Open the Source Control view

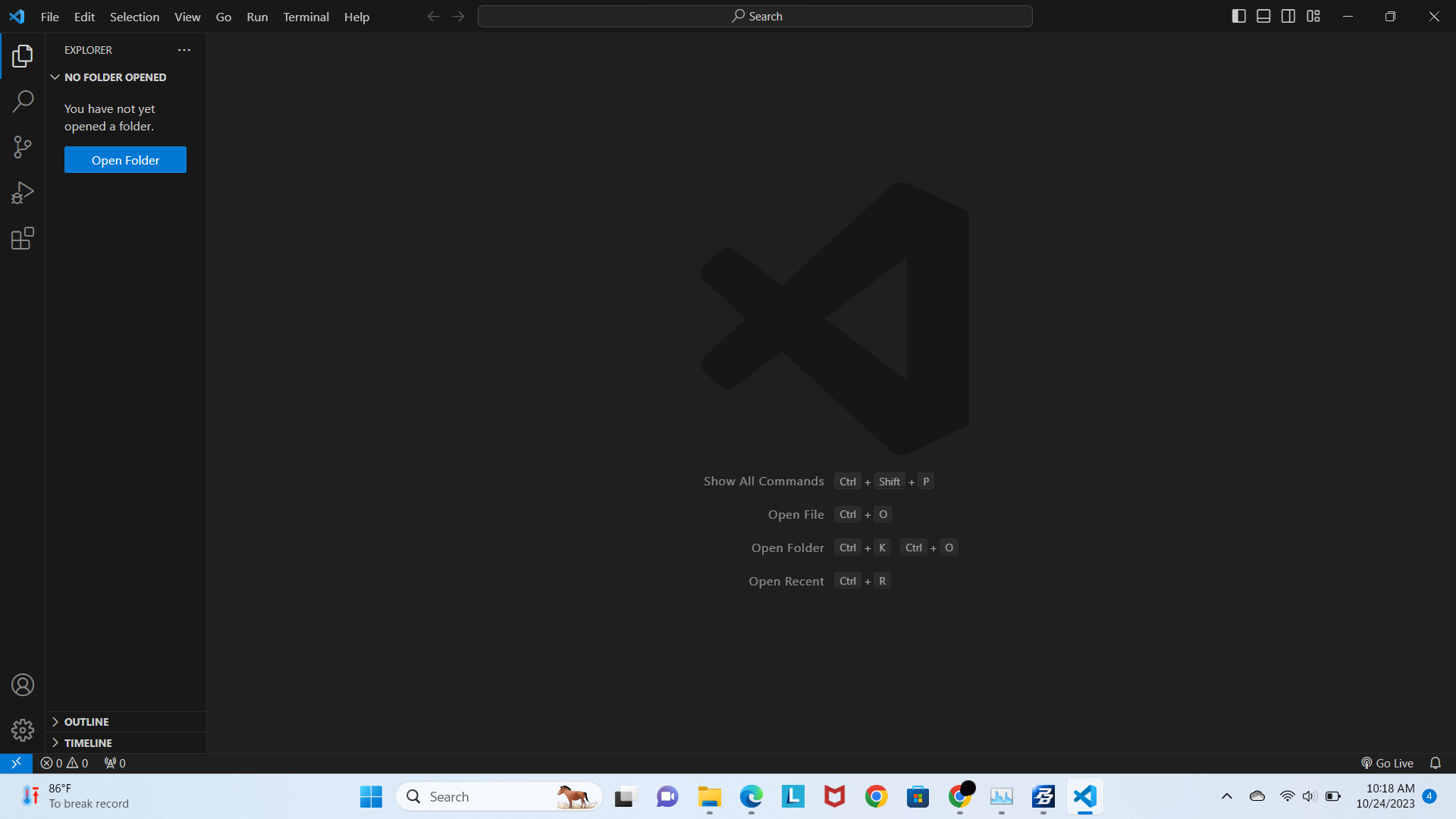pyautogui.click(x=22, y=146)
